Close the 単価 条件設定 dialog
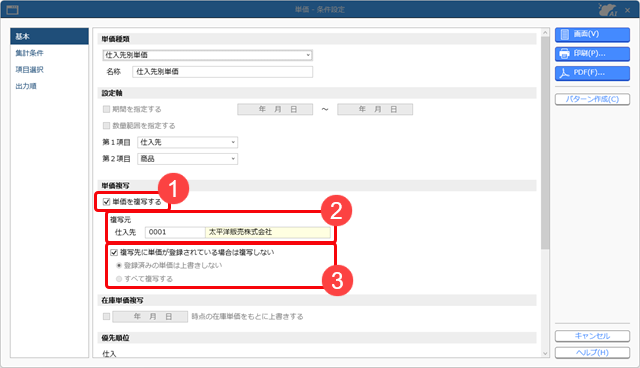This screenshot has width=640, height=368. click(627, 10)
